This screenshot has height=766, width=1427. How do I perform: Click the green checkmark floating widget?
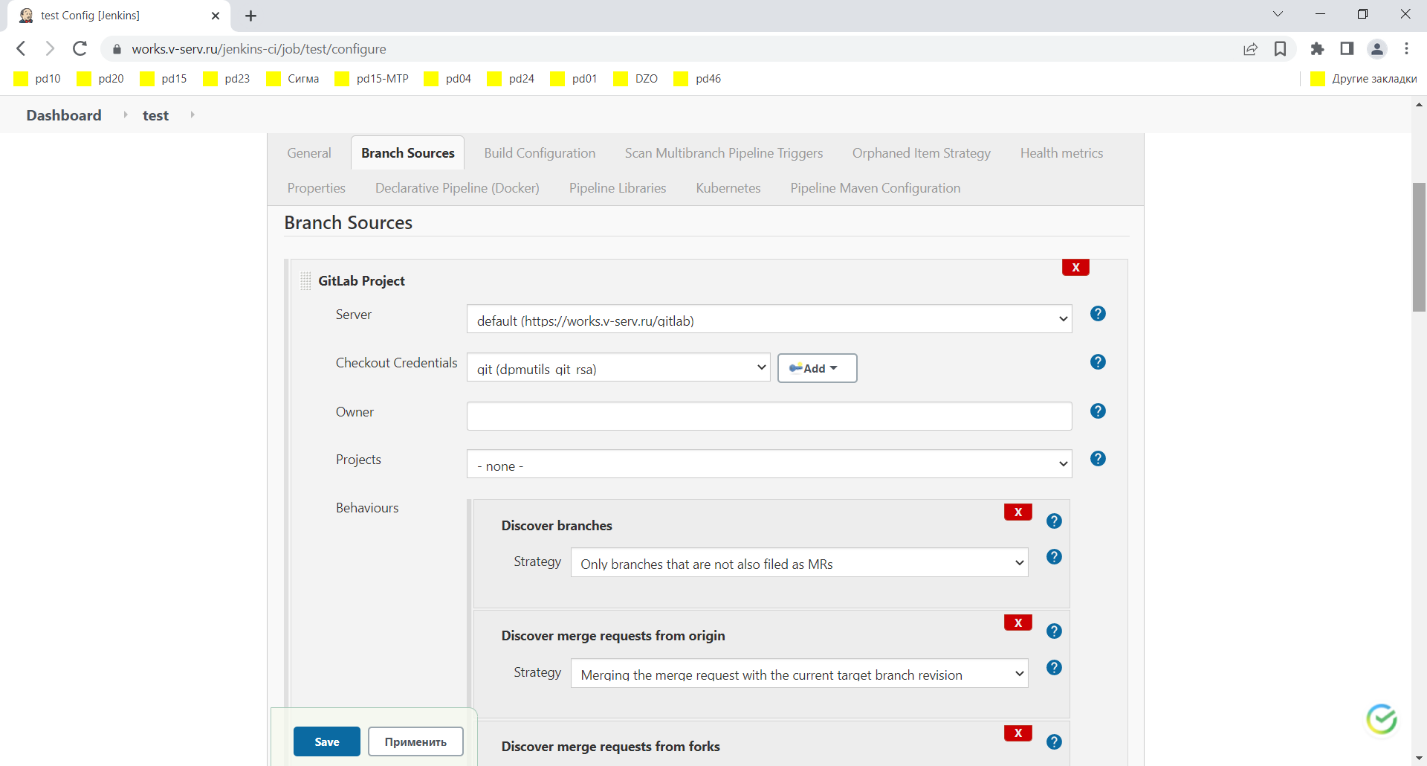pos(1382,719)
